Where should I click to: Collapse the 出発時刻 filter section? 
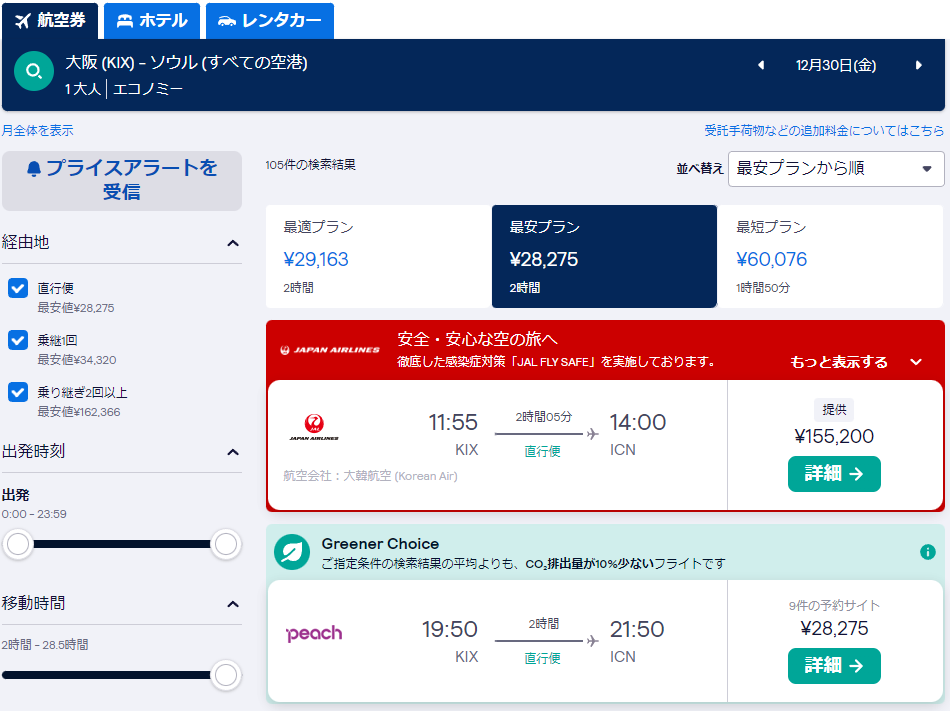click(x=233, y=452)
